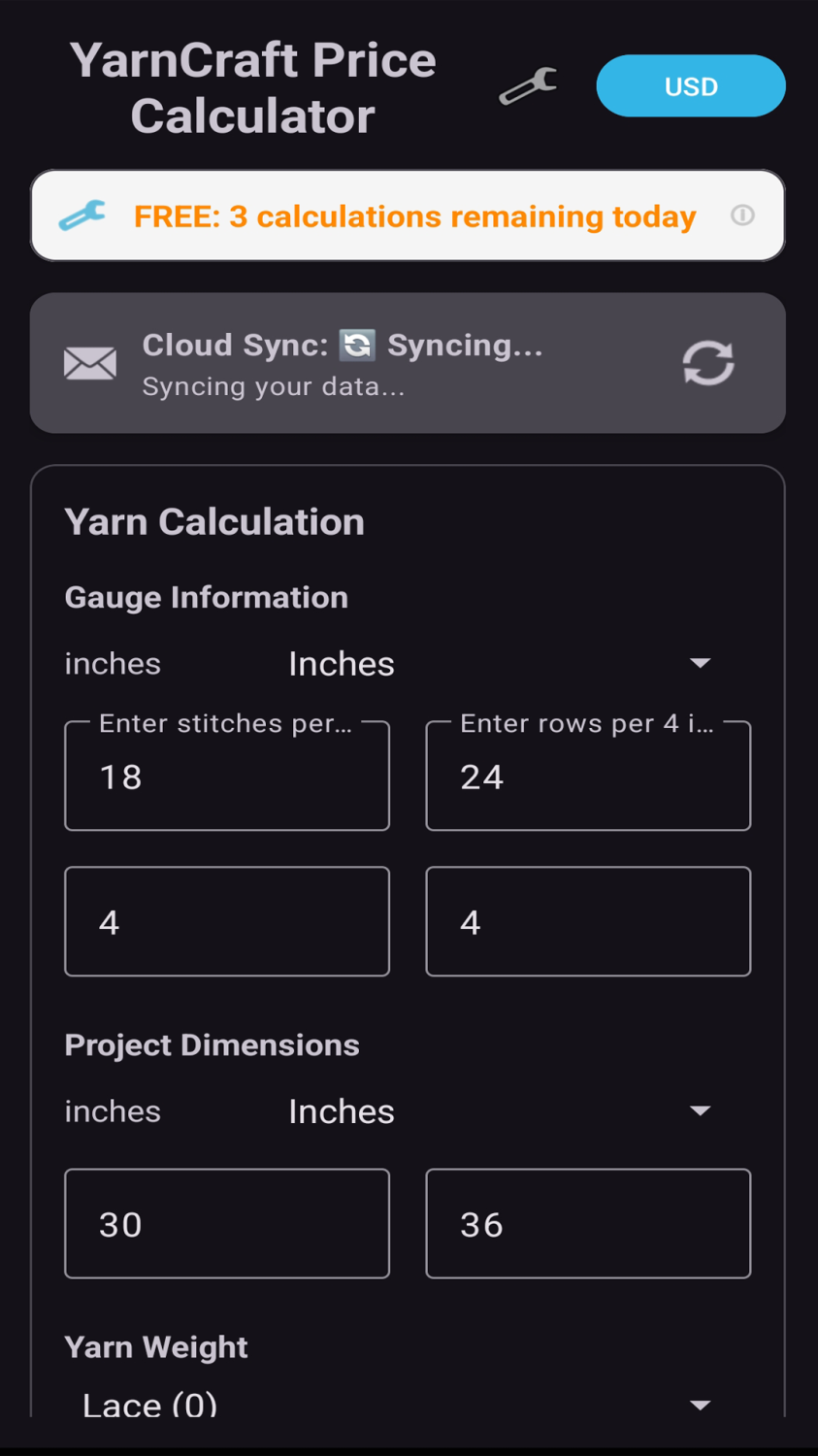Tap the Yarn Calculation section heading
This screenshot has height=1456, width=818.
[x=214, y=522]
